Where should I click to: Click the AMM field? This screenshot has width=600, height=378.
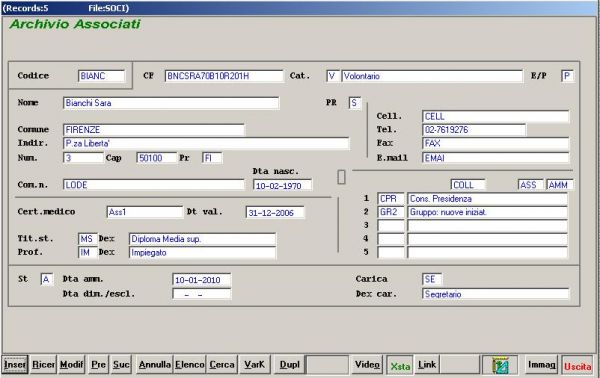[560, 185]
